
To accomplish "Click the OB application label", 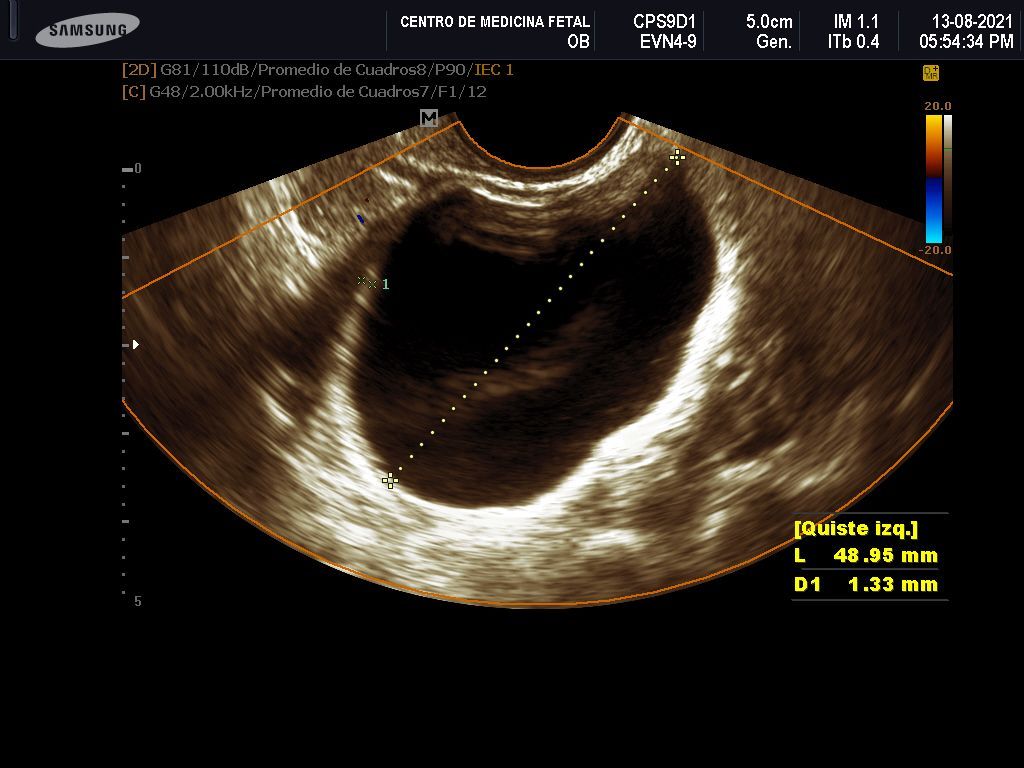I will [x=579, y=42].
